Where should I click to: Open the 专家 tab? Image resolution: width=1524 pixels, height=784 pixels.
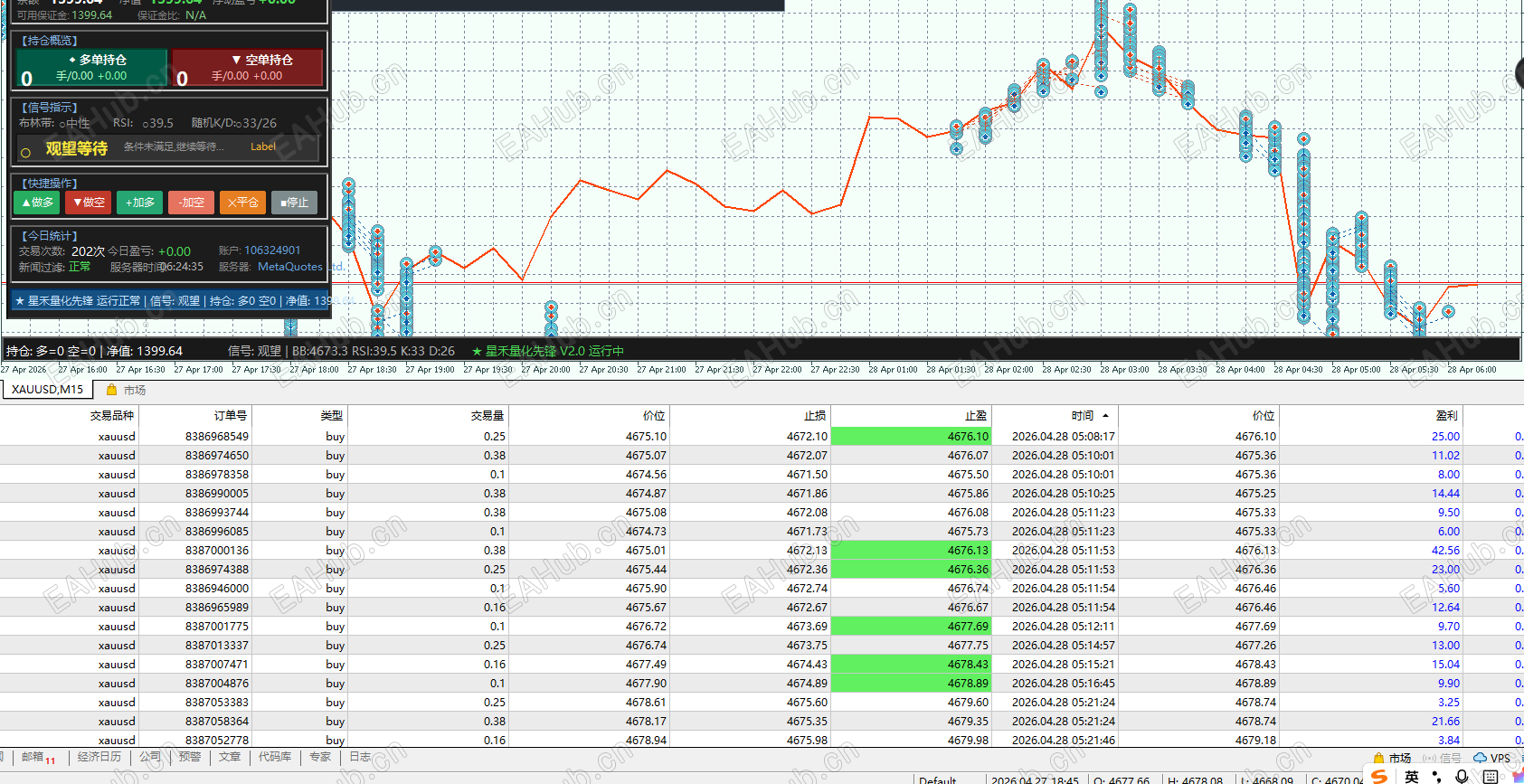pyautogui.click(x=320, y=757)
